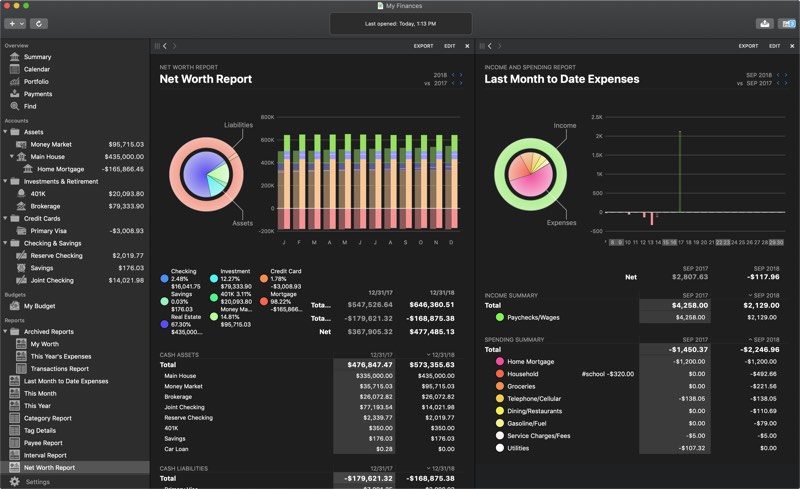This screenshot has height=489, width=800.
Task: Collapse the Investments & Retirement group
Action: (6, 181)
